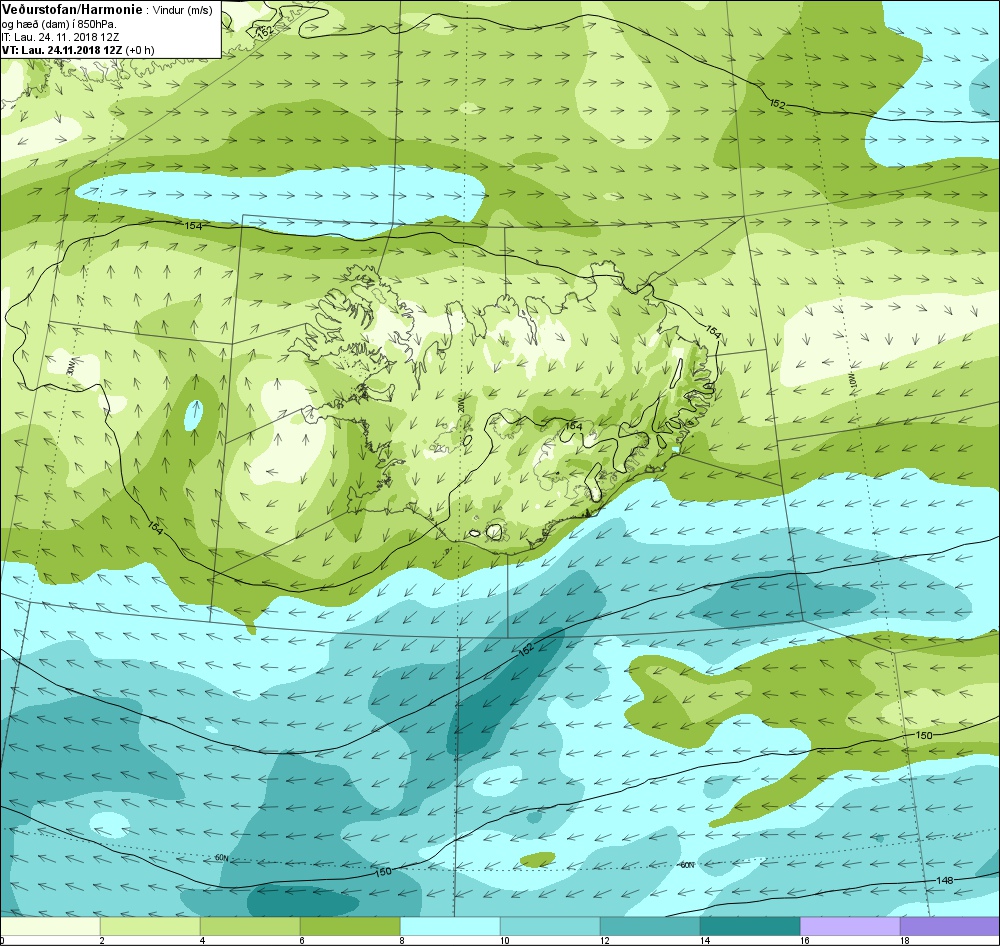Screen dimensions: 1000x946
Task: Pick the 8–10 m/s pale cyan legend swatch
Action: (450, 926)
